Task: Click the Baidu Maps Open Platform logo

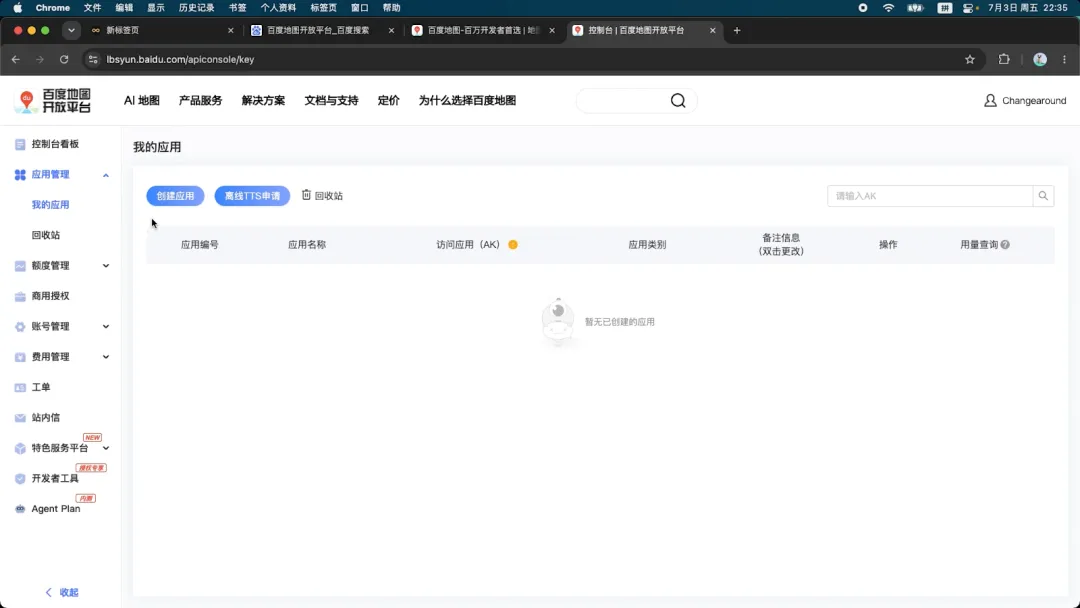Action: coord(53,101)
